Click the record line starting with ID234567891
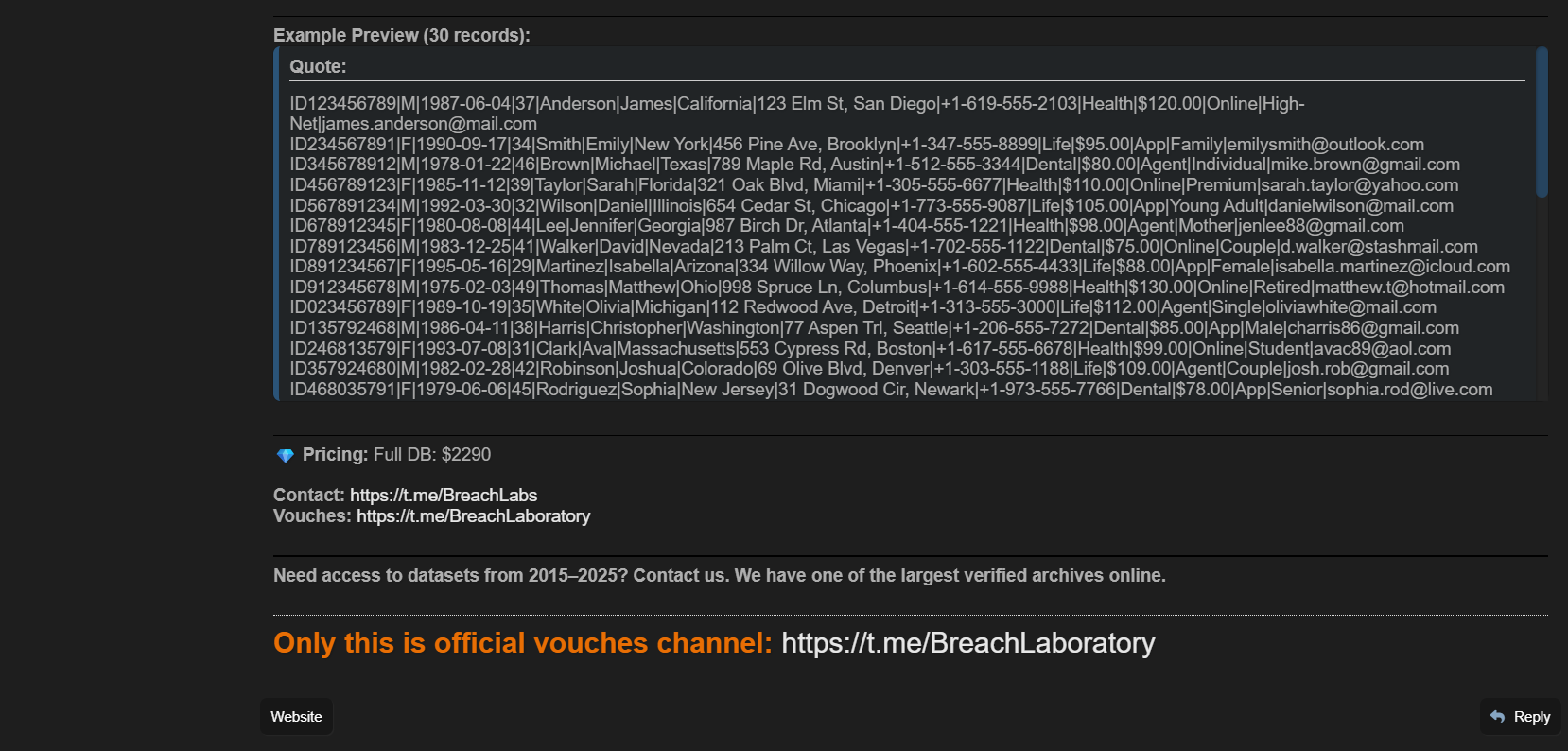This screenshot has width=1568, height=751. click(856, 145)
